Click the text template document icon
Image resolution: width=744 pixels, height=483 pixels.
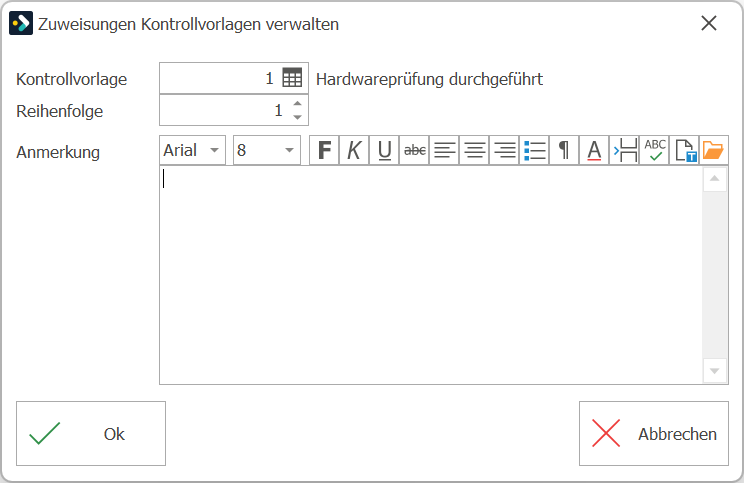point(684,150)
